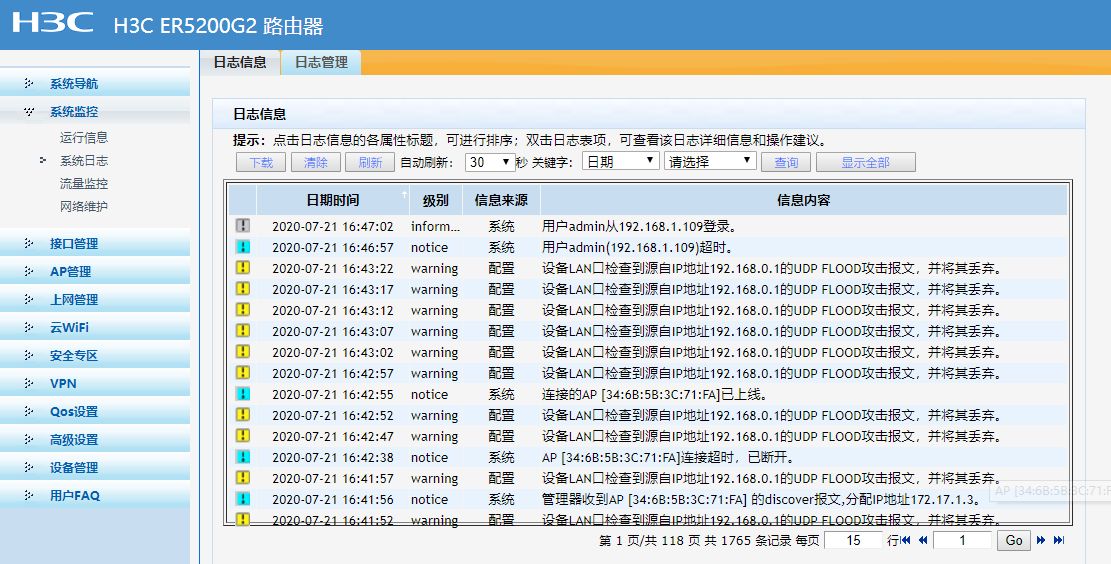Open 系统日志 submenu item
The width and height of the screenshot is (1111, 564).
pos(84,161)
